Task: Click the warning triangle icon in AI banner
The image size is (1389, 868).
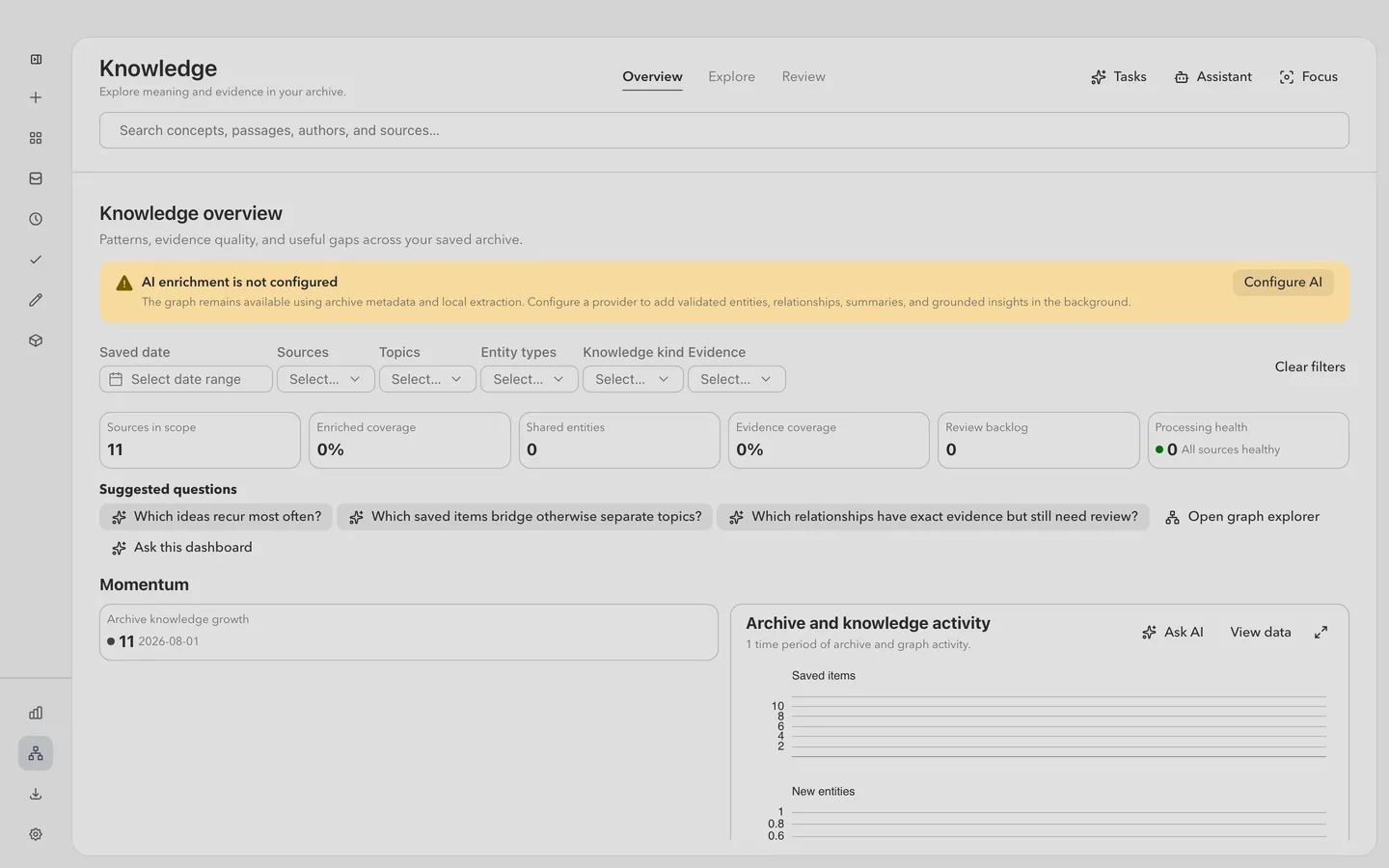Action: tap(123, 283)
